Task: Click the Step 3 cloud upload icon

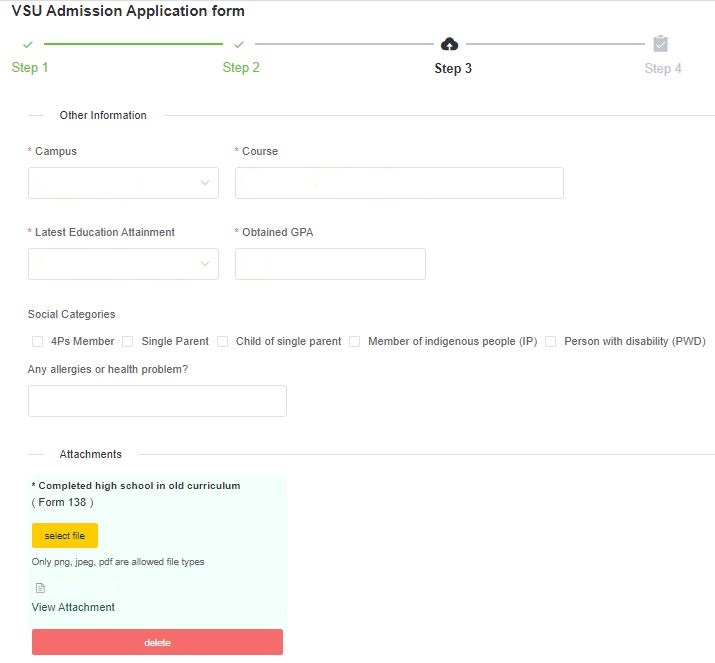Action: 450,44
